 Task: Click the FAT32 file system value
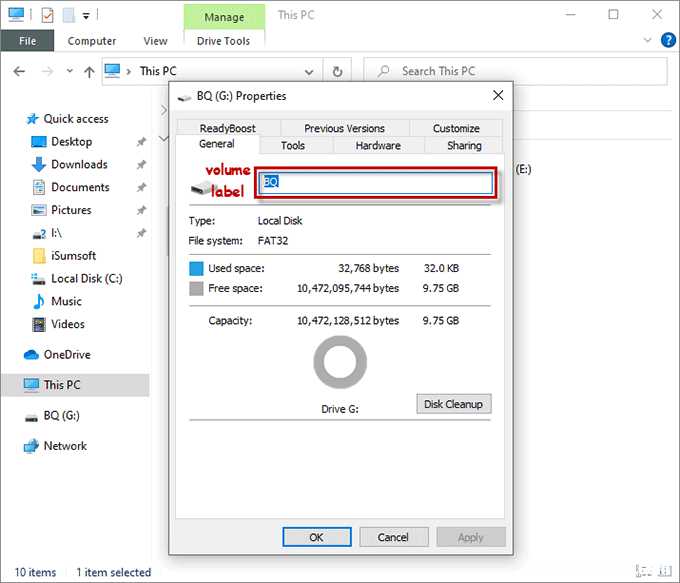pyautogui.click(x=273, y=241)
